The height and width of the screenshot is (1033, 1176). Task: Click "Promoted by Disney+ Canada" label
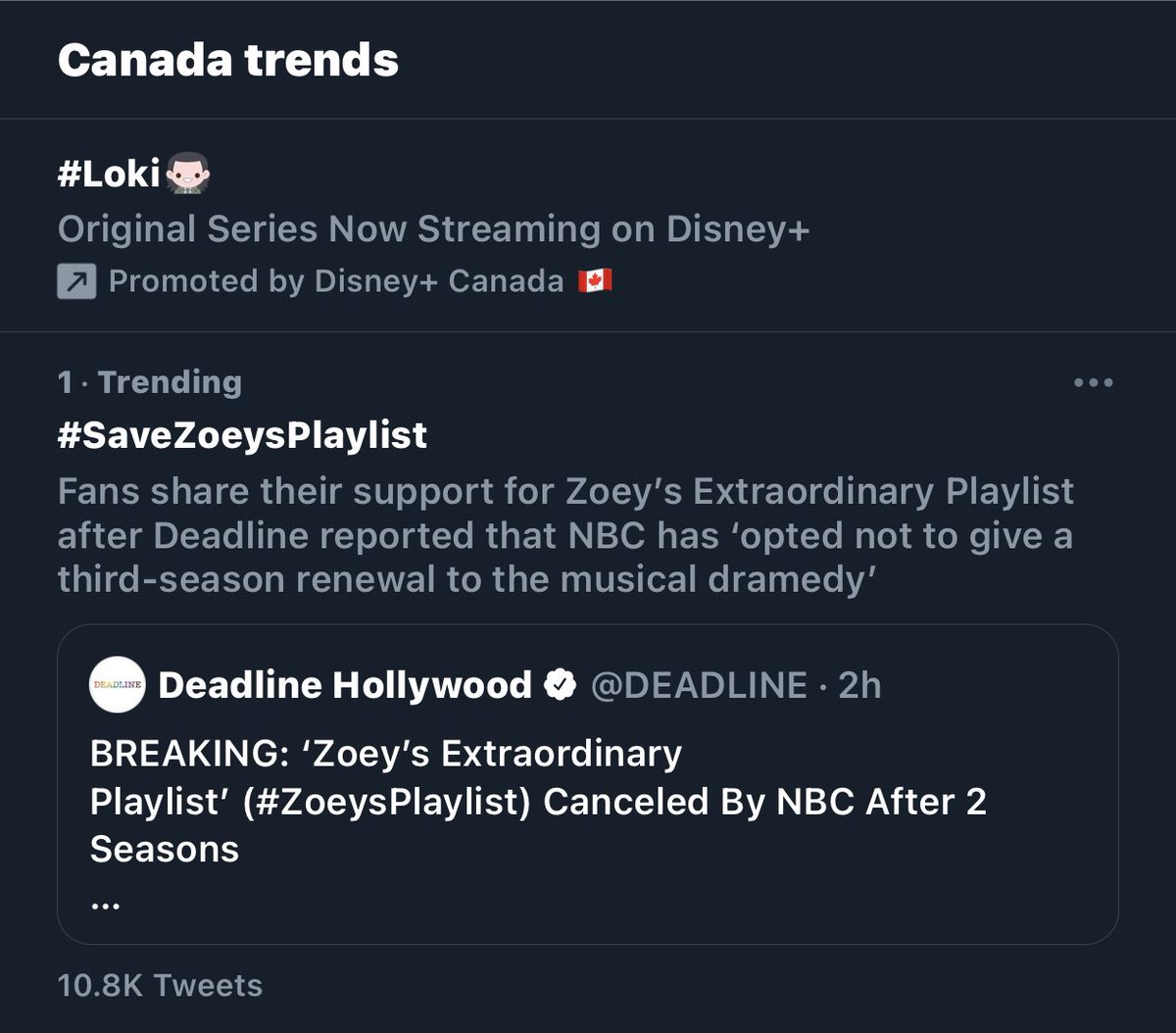335,282
